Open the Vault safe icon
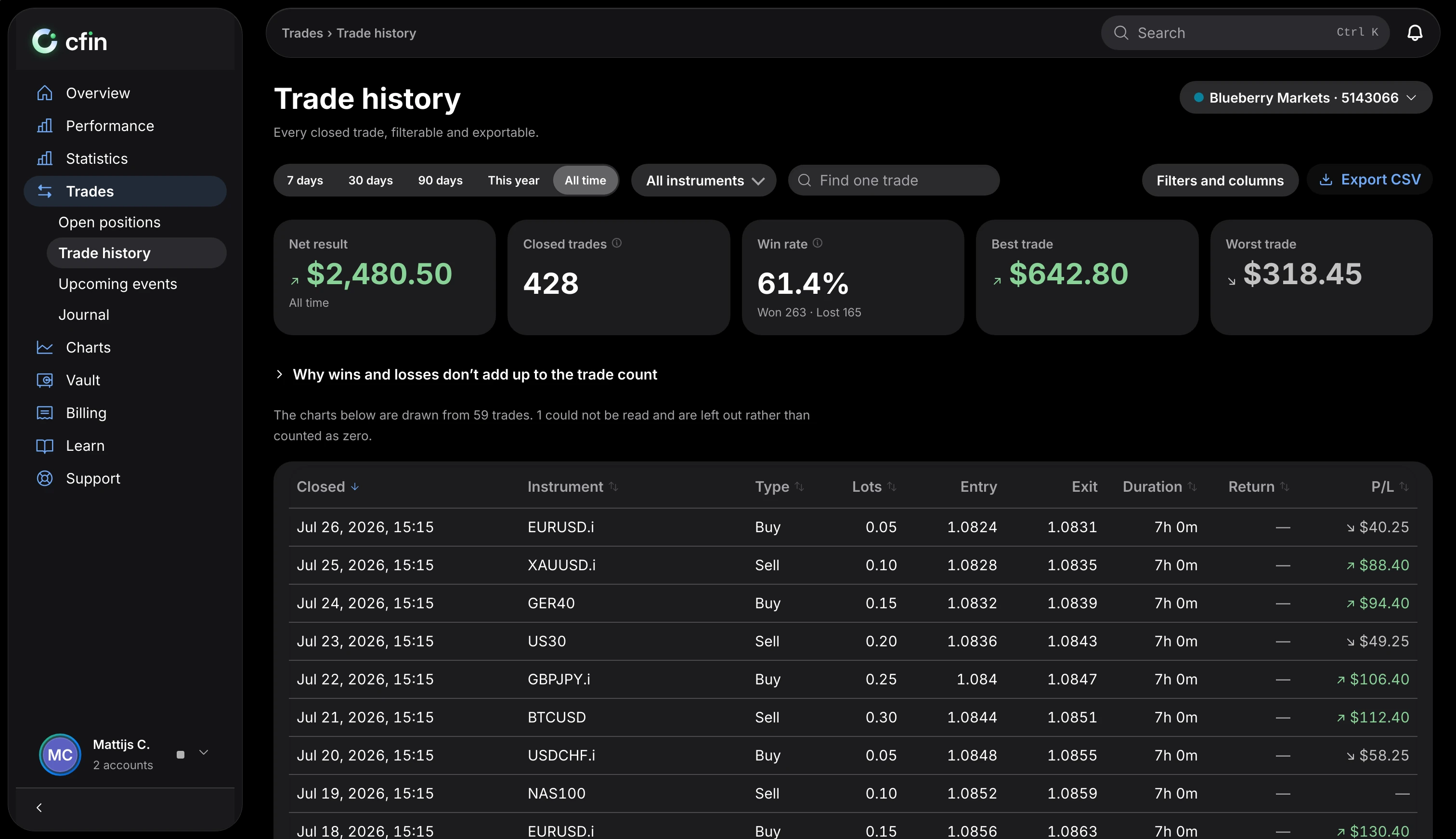 tap(44, 380)
